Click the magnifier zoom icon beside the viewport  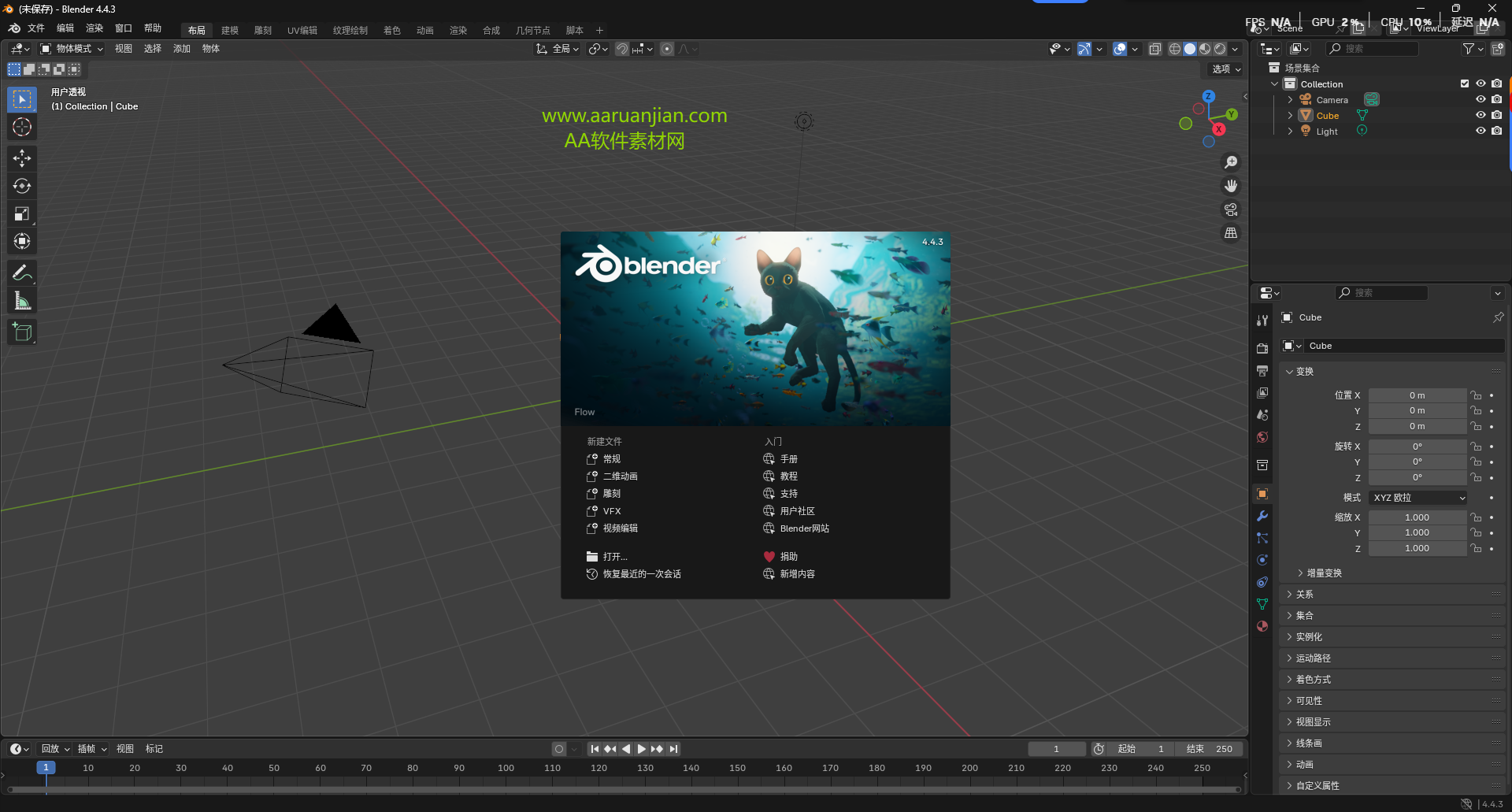1231,162
